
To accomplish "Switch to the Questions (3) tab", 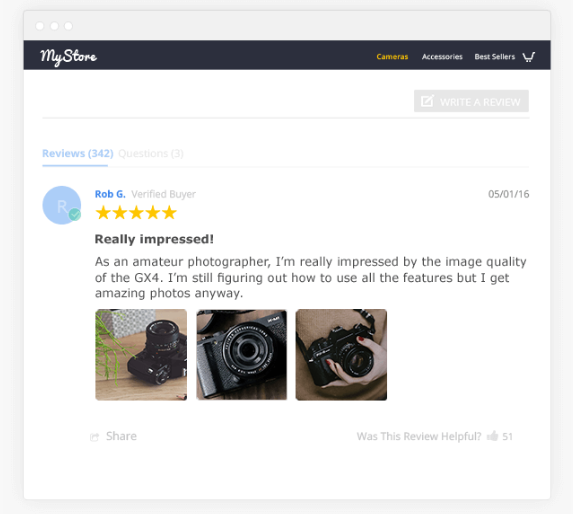I will tap(151, 153).
